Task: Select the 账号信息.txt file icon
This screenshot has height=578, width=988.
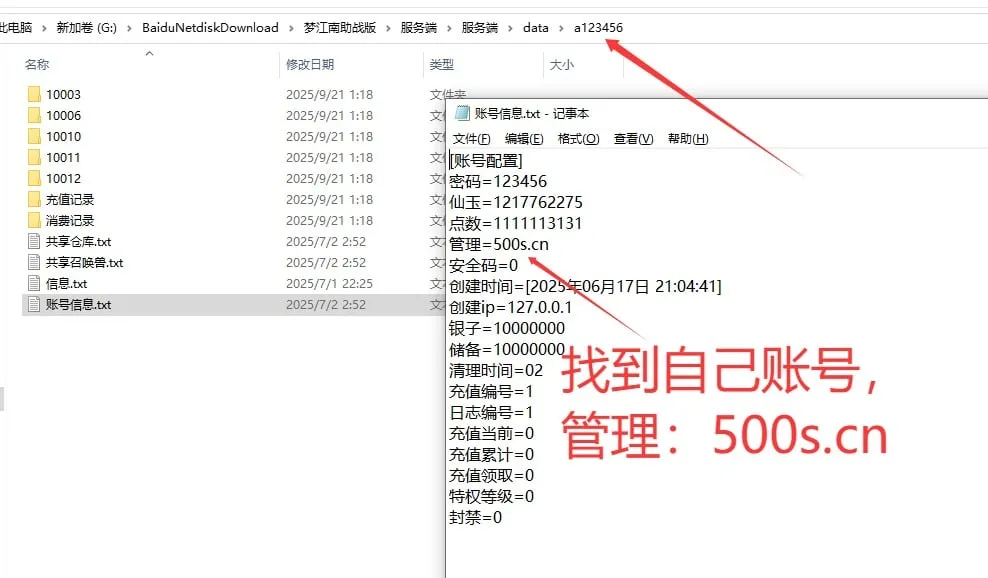Action: click(x=34, y=304)
